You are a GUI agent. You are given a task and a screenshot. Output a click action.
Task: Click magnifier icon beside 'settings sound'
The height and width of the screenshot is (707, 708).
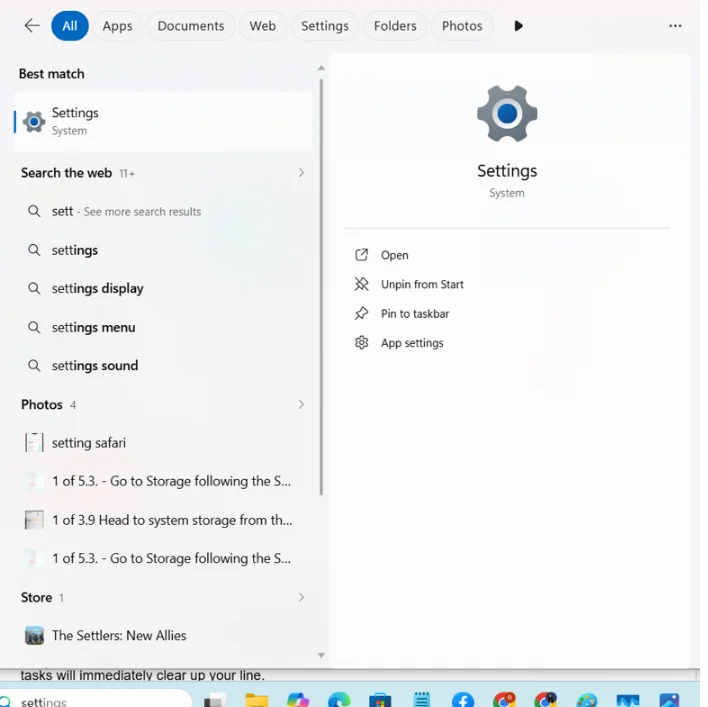(x=34, y=366)
